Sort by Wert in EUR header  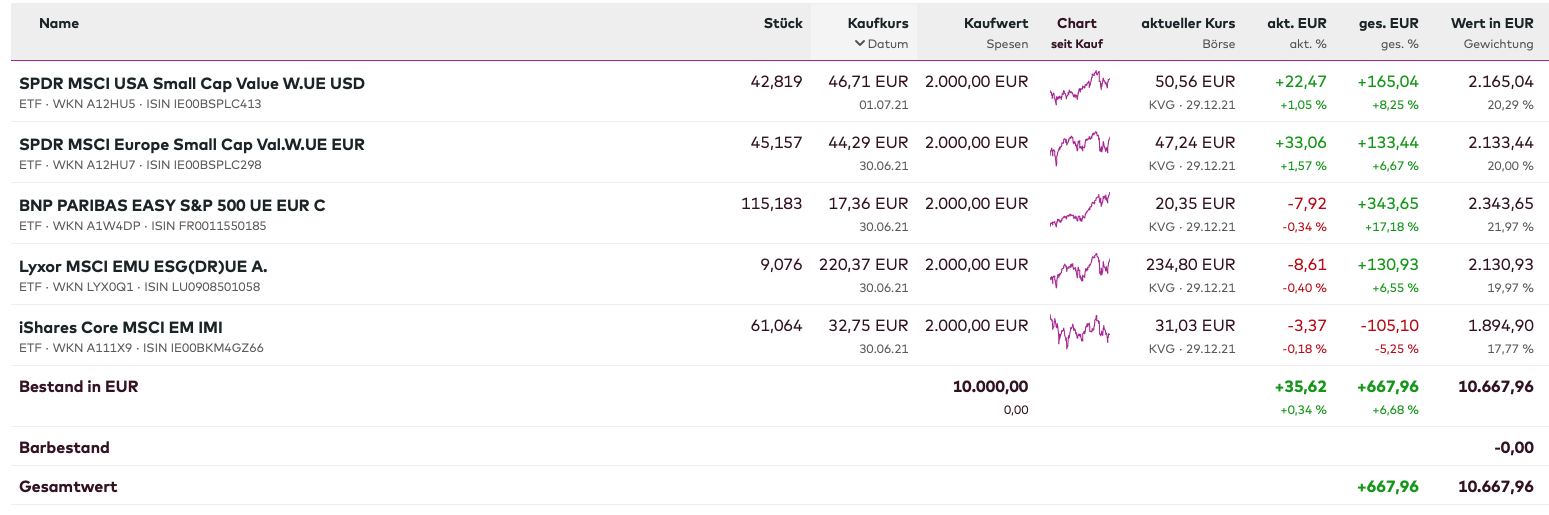tap(1491, 23)
